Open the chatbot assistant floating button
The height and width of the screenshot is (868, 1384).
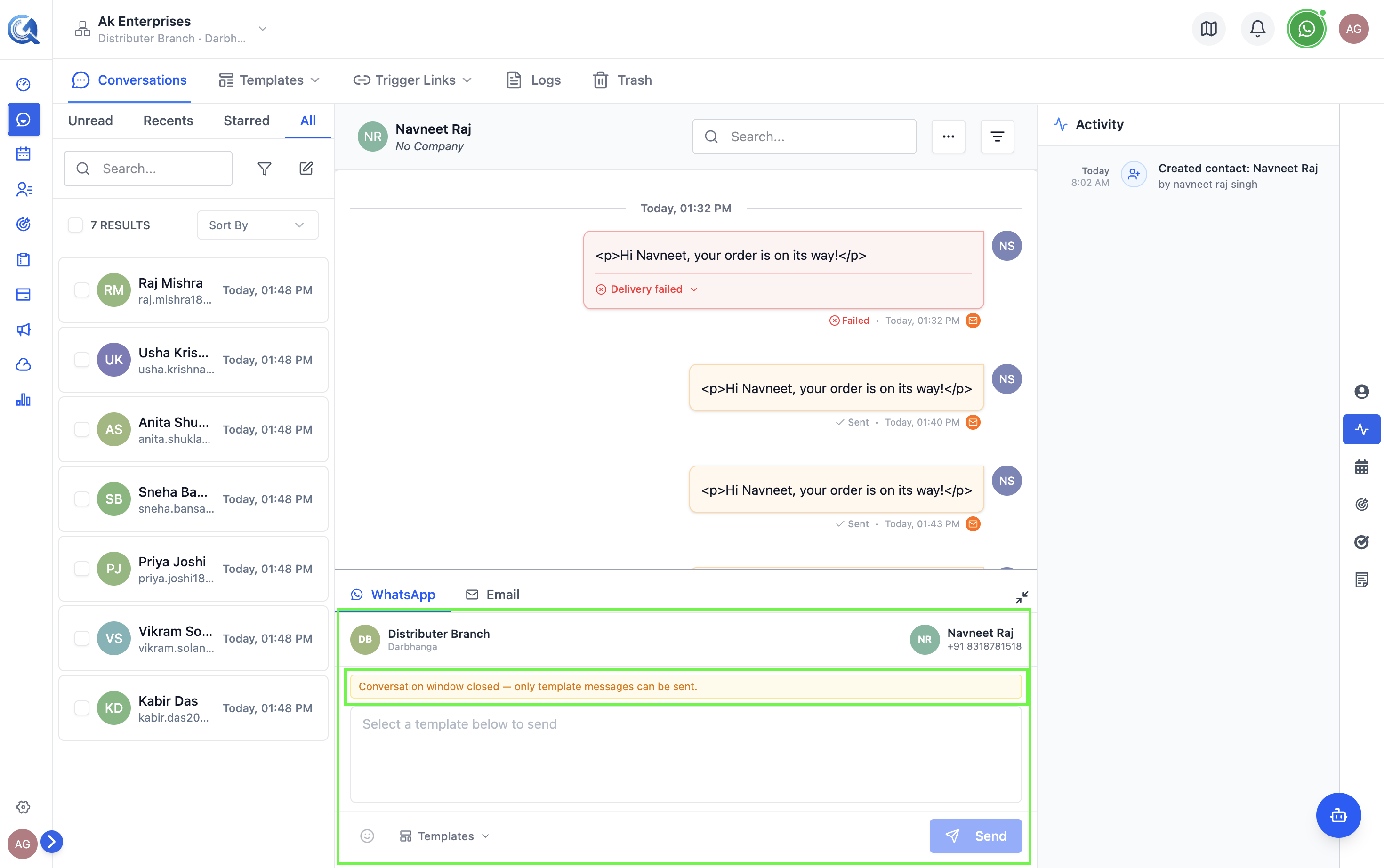[x=1339, y=815]
